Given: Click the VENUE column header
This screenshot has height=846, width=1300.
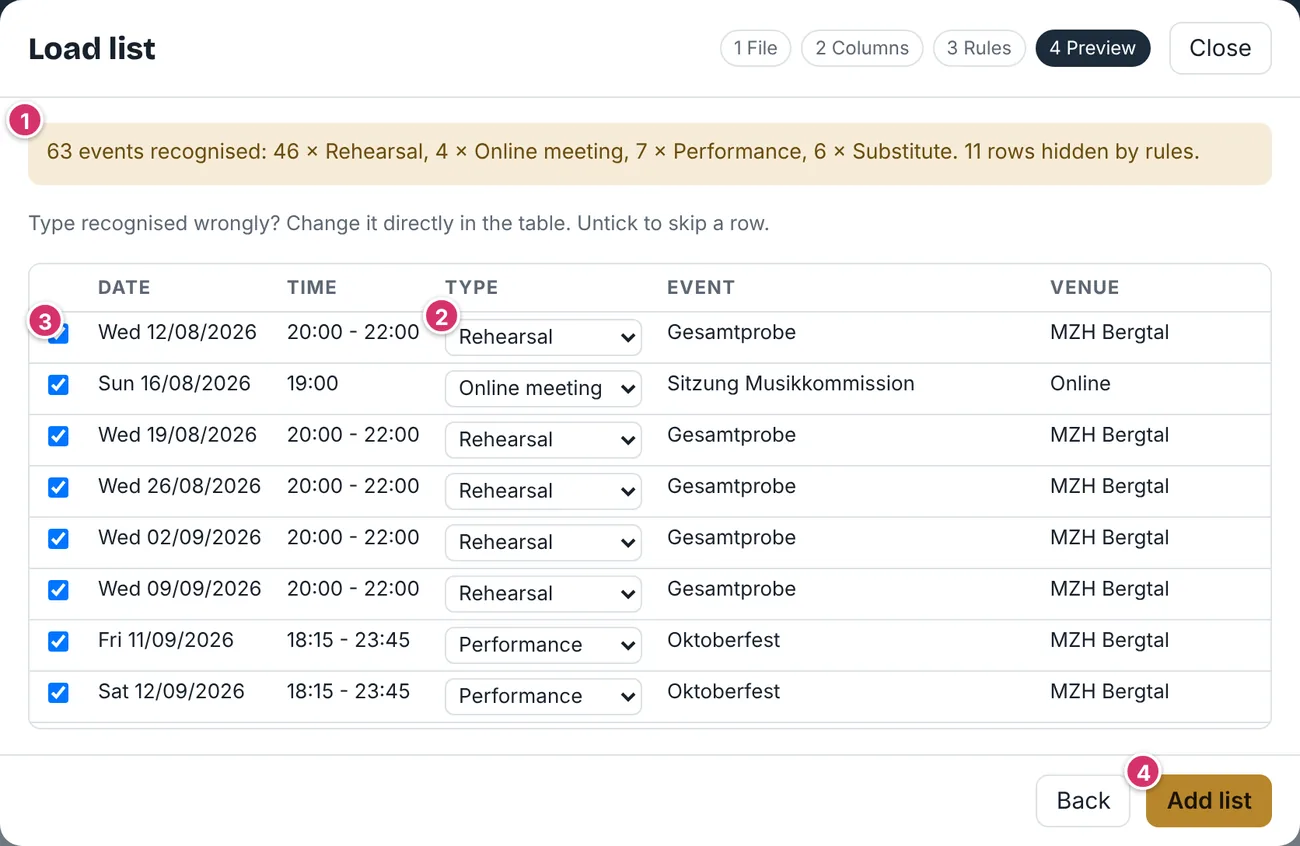Looking at the screenshot, I should coord(1085,288).
